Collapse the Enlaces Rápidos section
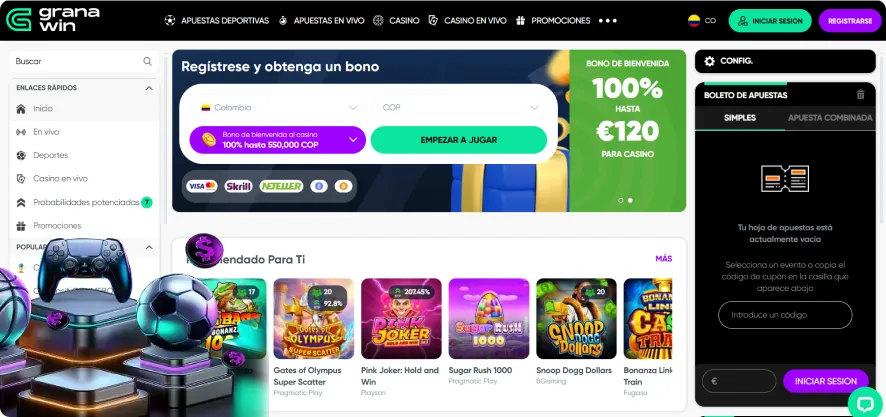The image size is (886, 417). pyautogui.click(x=149, y=88)
